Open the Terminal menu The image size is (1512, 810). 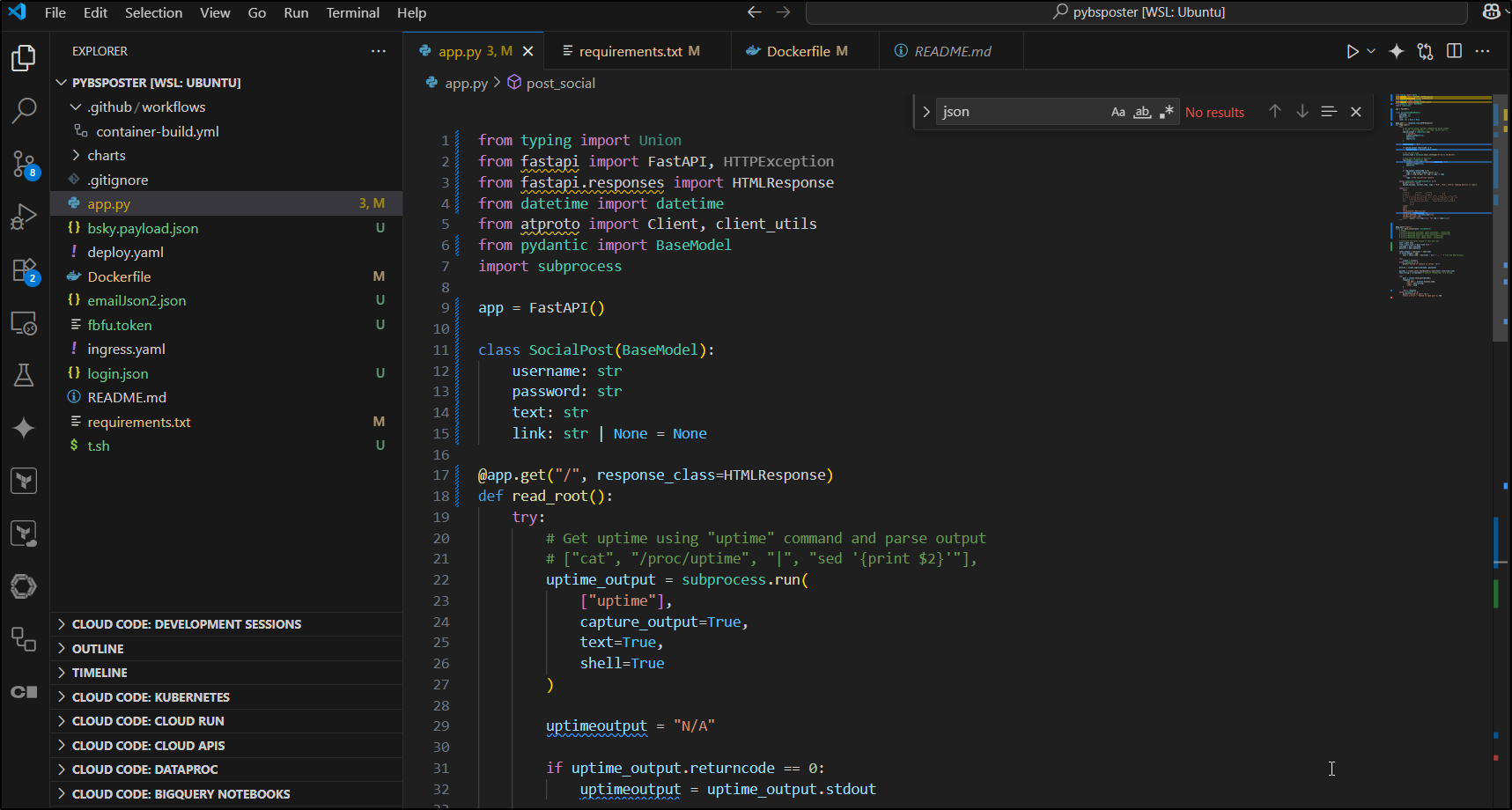click(352, 12)
